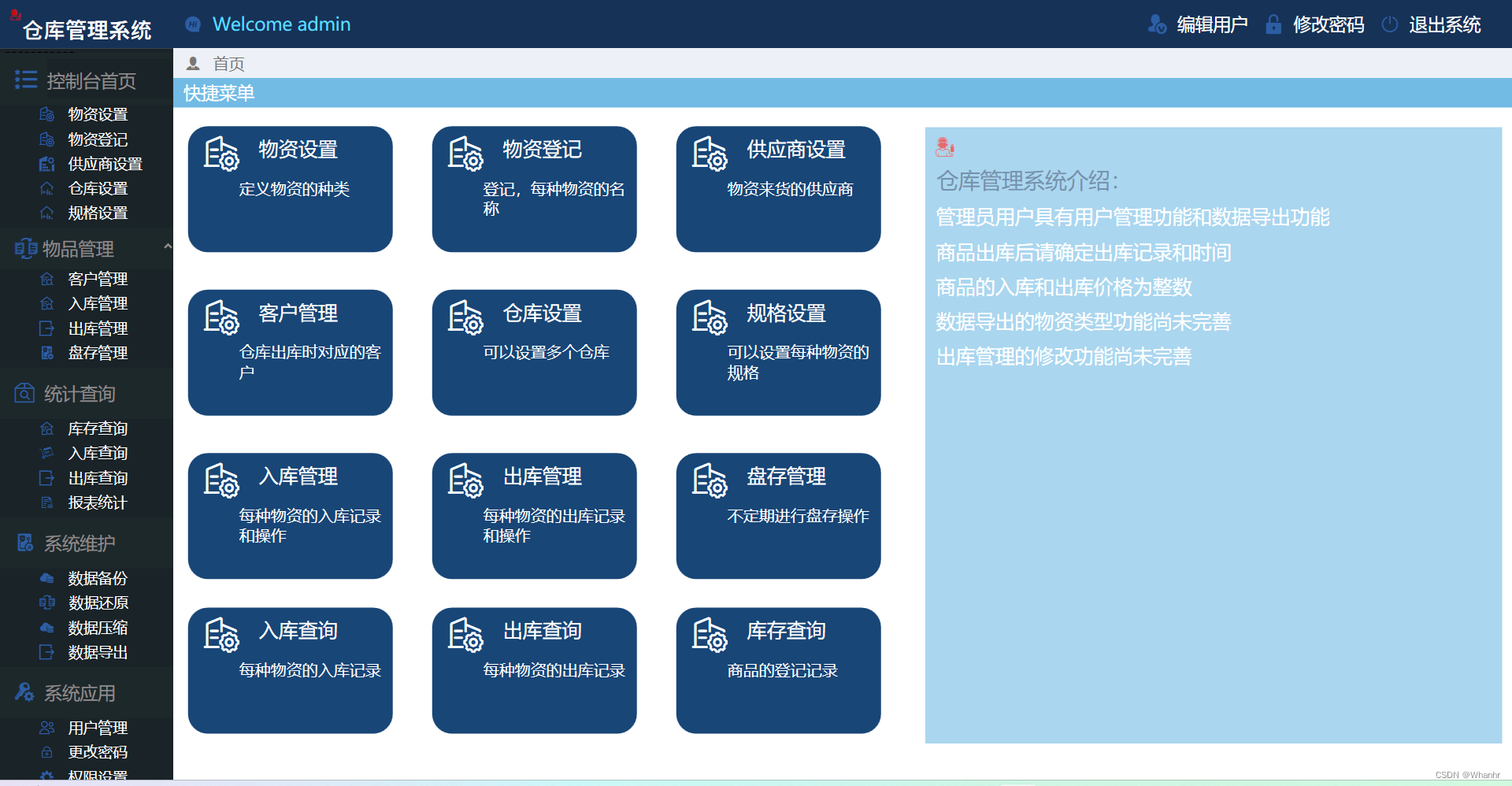Click the 修改密码 lock icon
The height and width of the screenshot is (786, 1512).
click(1273, 24)
